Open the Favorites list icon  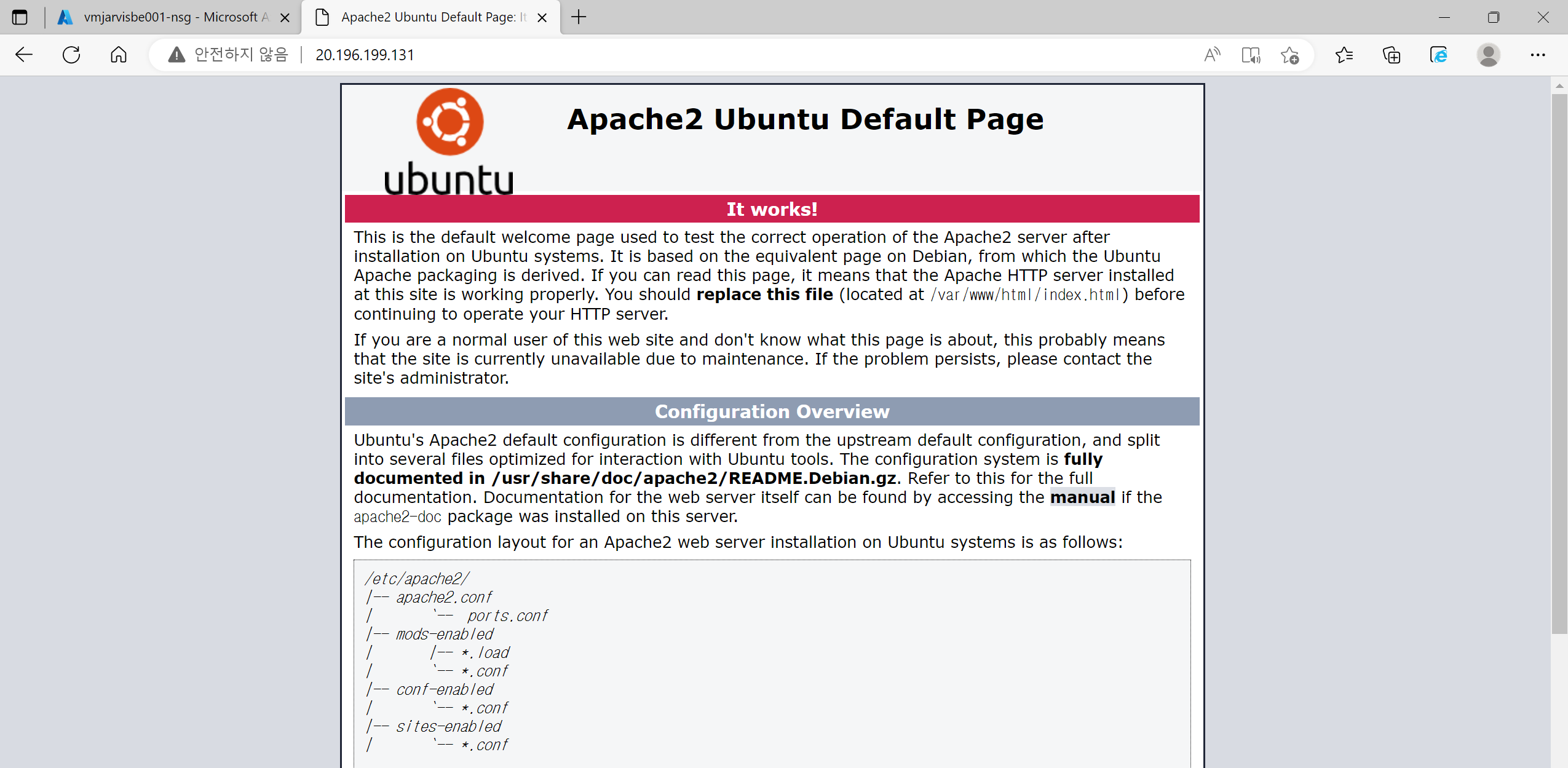[x=1344, y=55]
